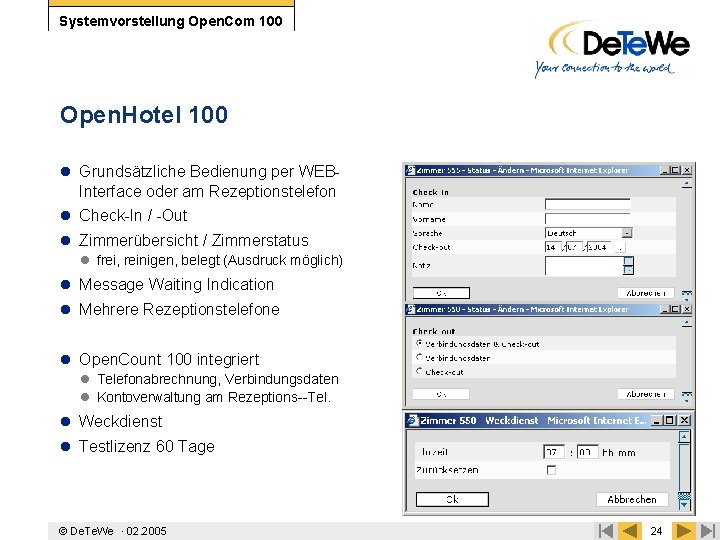720x540 pixels.
Task: Click the Vorname input field
Action: pyautogui.click(x=587, y=219)
